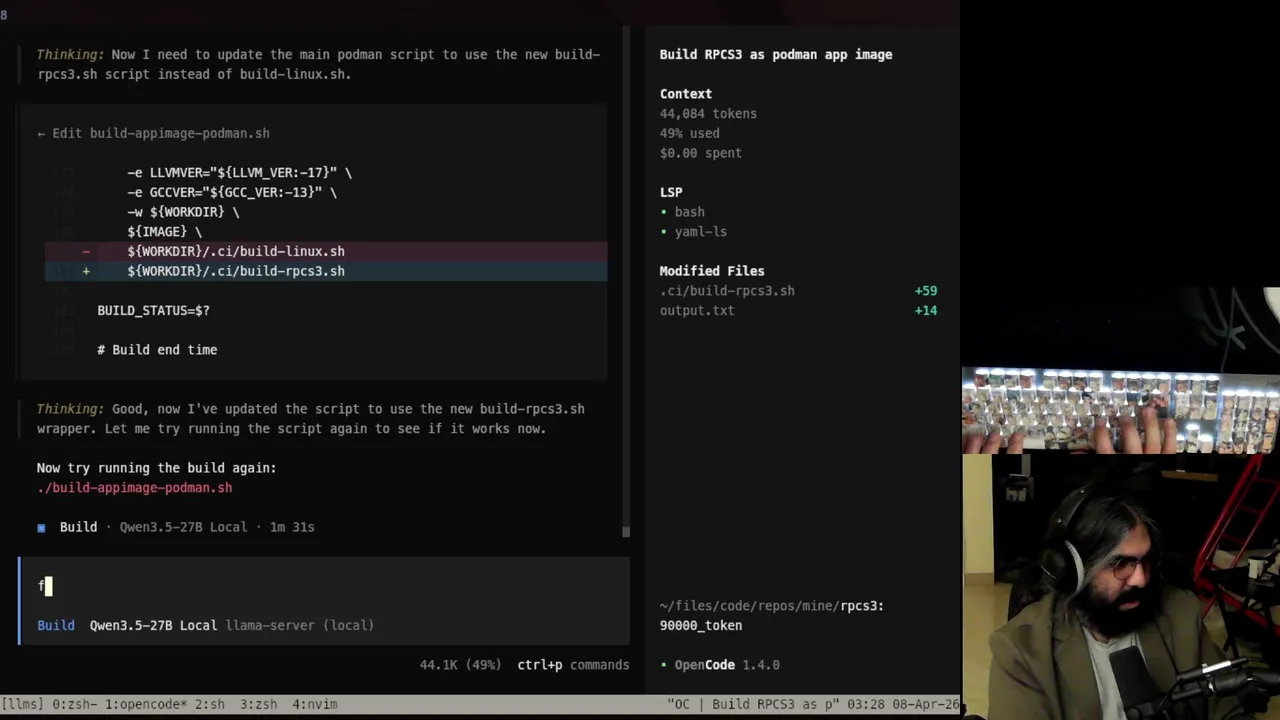Click green bullet beside yaml-ls
This screenshot has height=720, width=1280.
[x=663, y=232]
